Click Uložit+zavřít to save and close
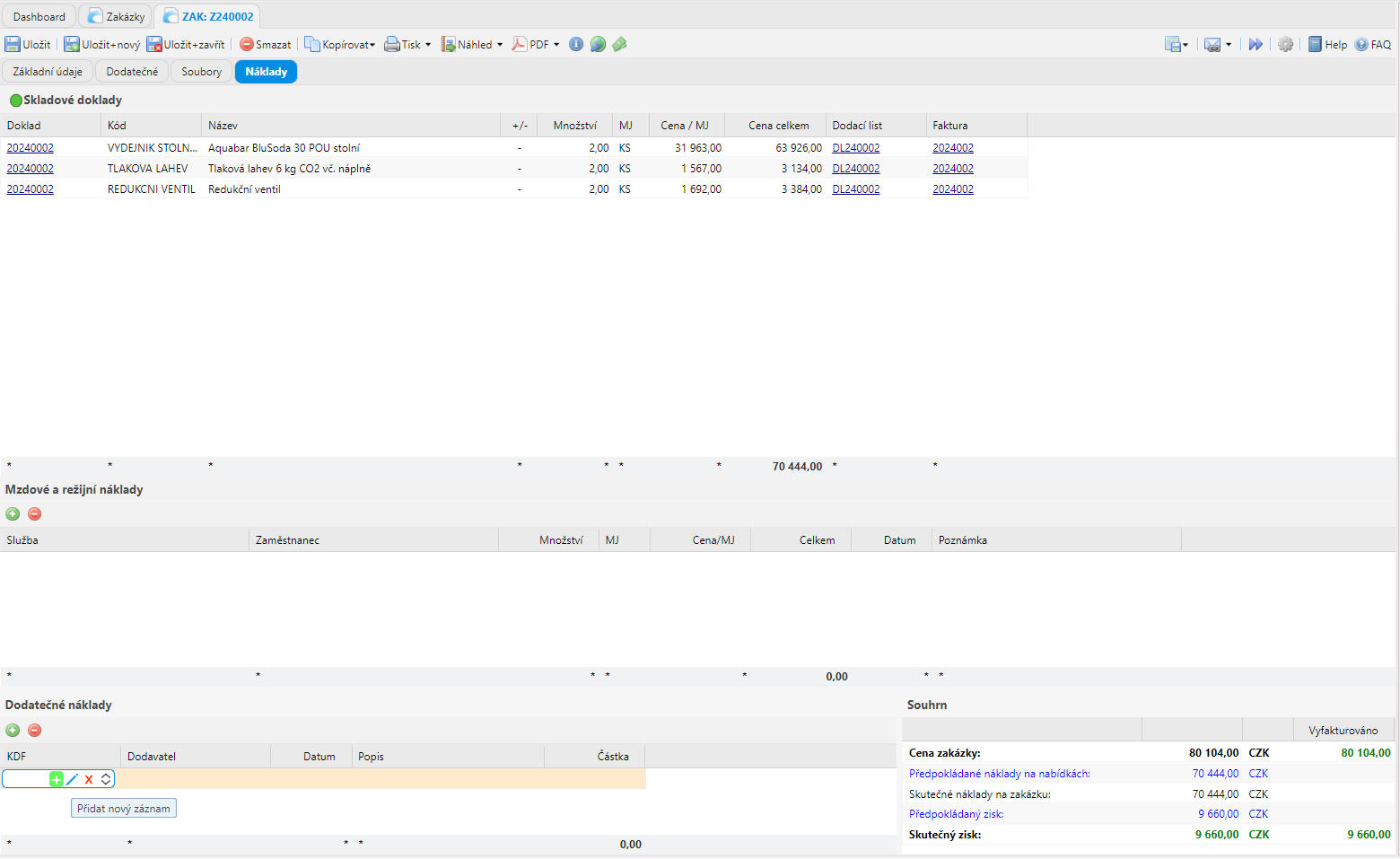1400x859 pixels. pyautogui.click(x=186, y=44)
